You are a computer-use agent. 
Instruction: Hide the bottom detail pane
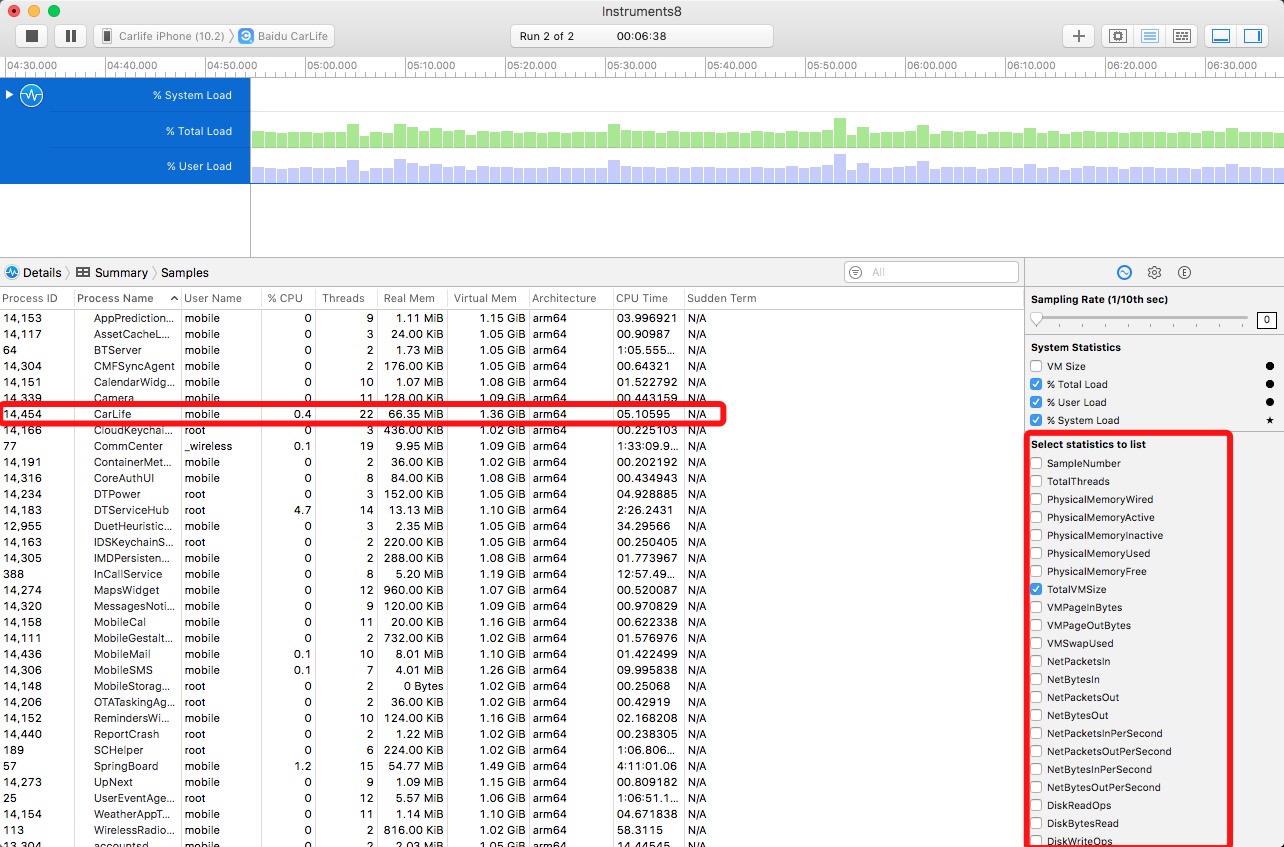tap(1220, 36)
